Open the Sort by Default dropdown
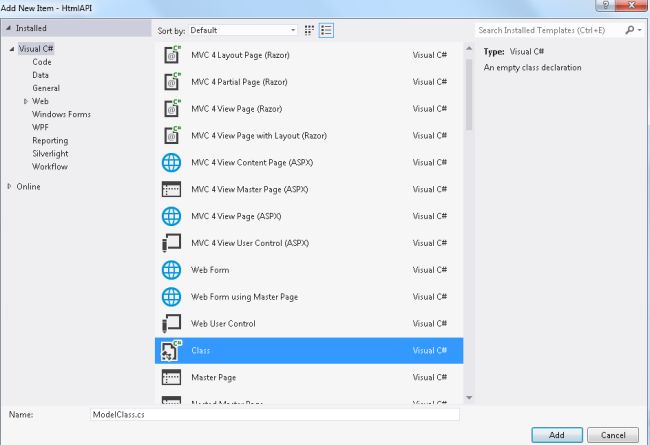 point(243,30)
